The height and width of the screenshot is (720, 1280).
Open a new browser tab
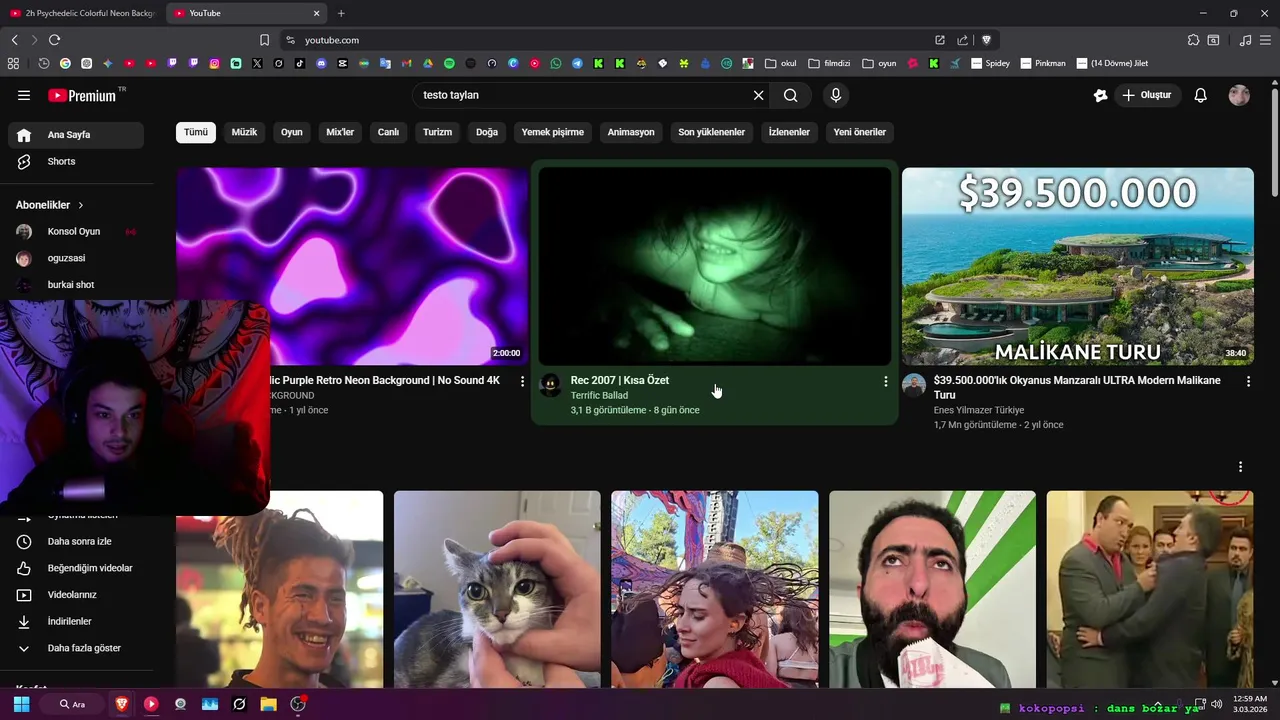(x=341, y=13)
